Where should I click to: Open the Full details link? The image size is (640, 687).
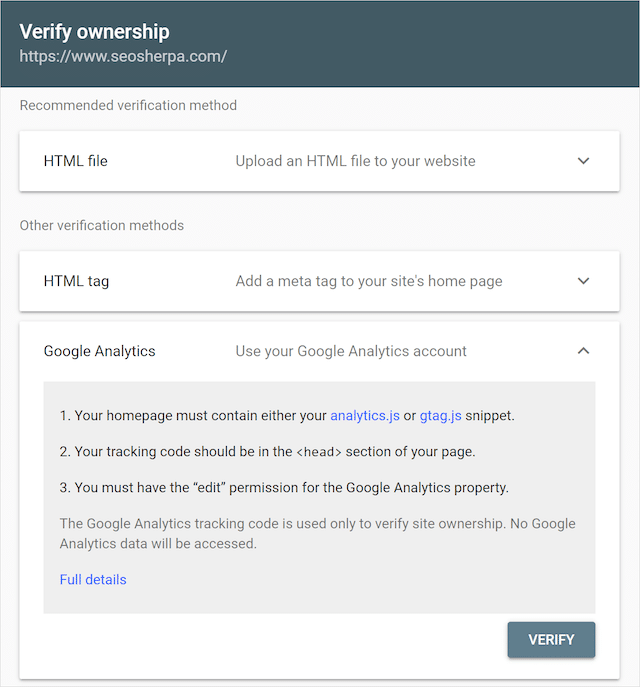[x=93, y=580]
